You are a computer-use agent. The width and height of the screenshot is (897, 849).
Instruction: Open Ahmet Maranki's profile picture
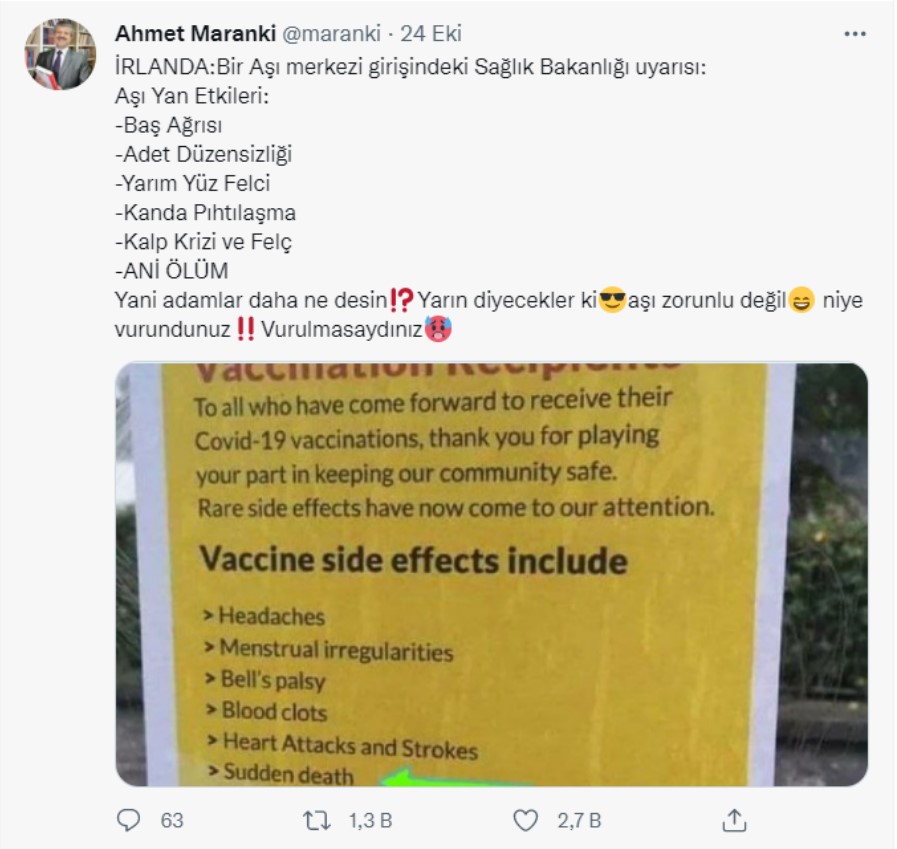pyautogui.click(x=60, y=54)
